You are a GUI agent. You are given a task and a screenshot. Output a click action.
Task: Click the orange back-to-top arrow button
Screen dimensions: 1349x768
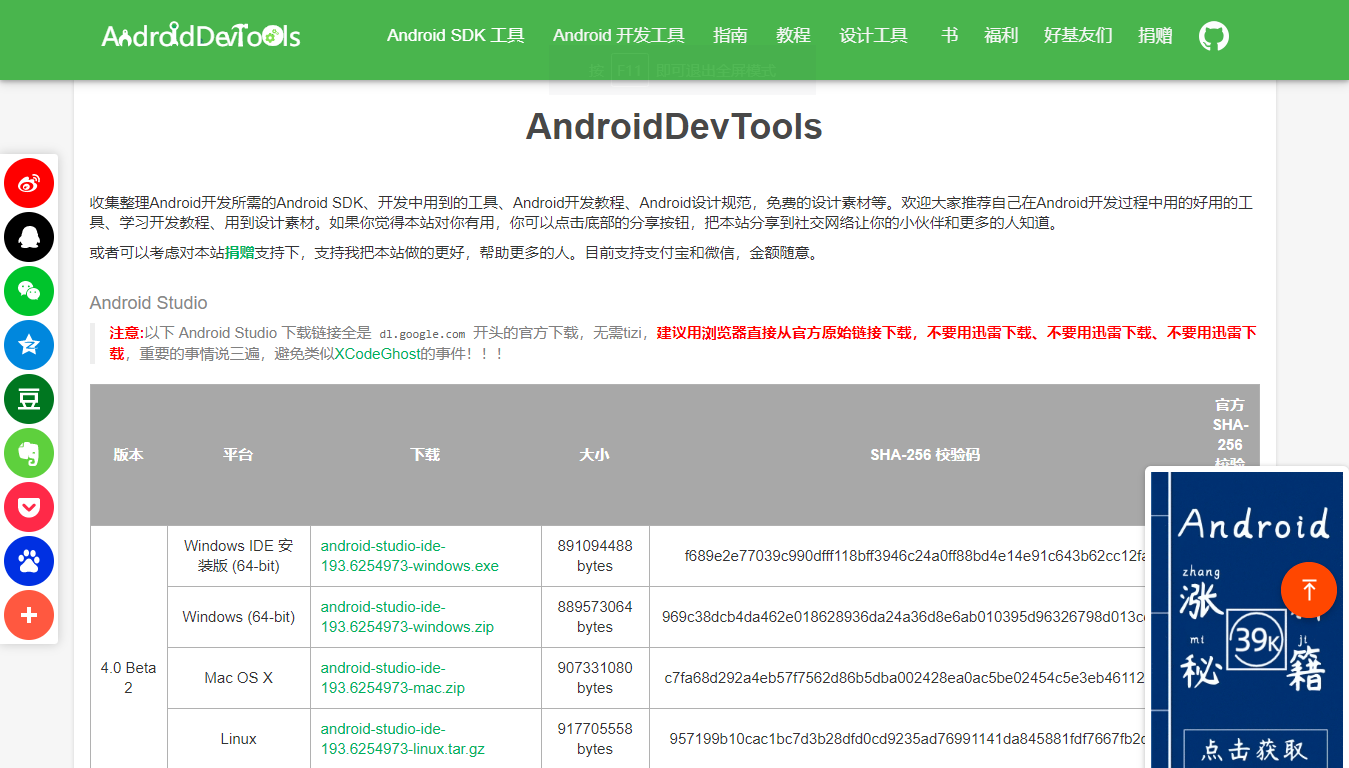click(1309, 590)
